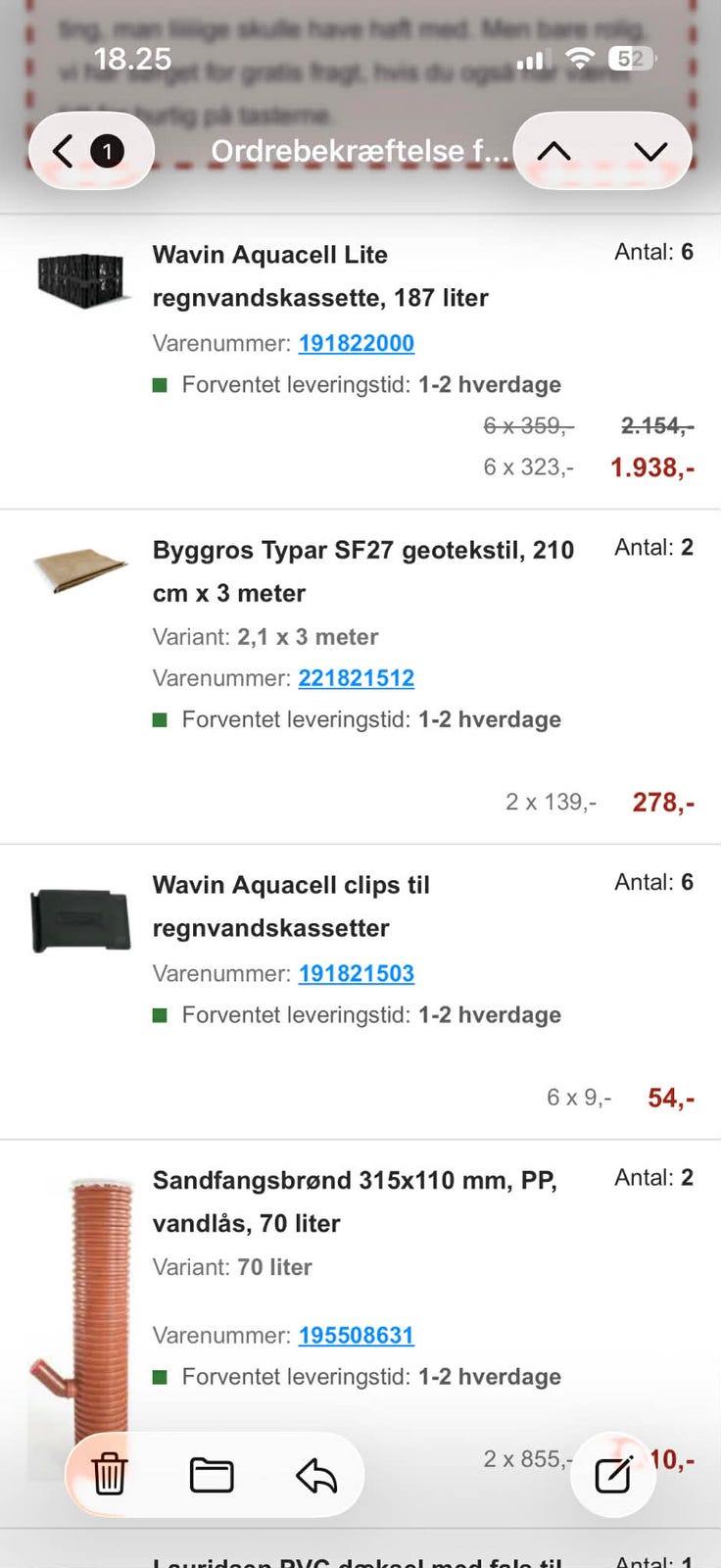This screenshot has width=721, height=1568.
Task: Open product number link 221821512
Action: point(357,678)
